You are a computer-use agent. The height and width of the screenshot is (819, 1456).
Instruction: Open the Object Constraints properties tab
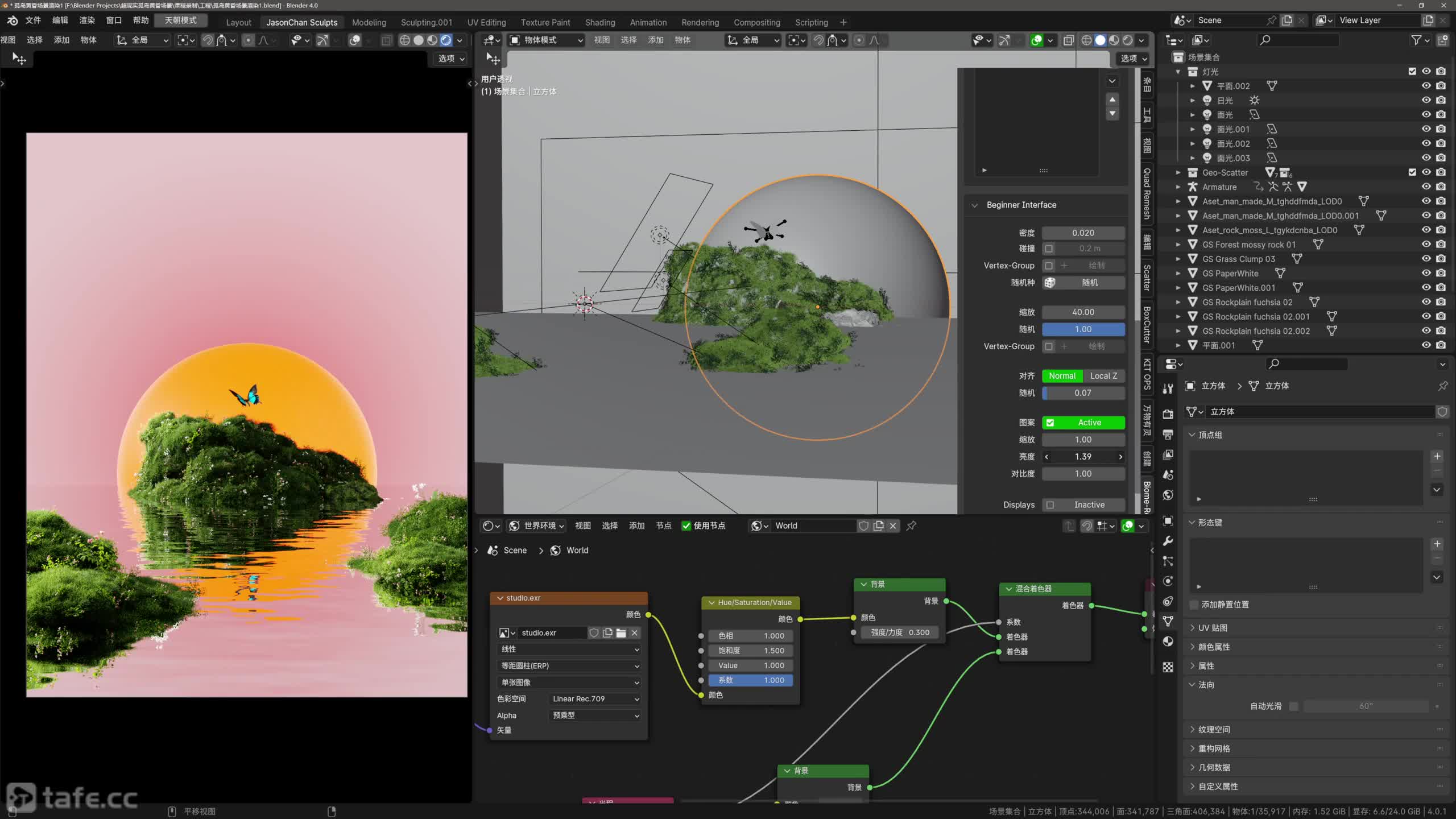click(1168, 601)
